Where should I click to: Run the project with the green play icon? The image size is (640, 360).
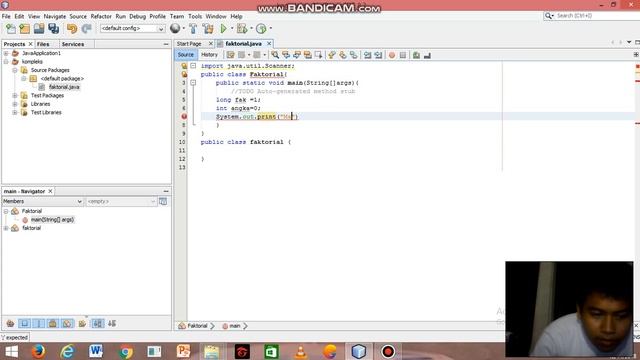click(223, 29)
